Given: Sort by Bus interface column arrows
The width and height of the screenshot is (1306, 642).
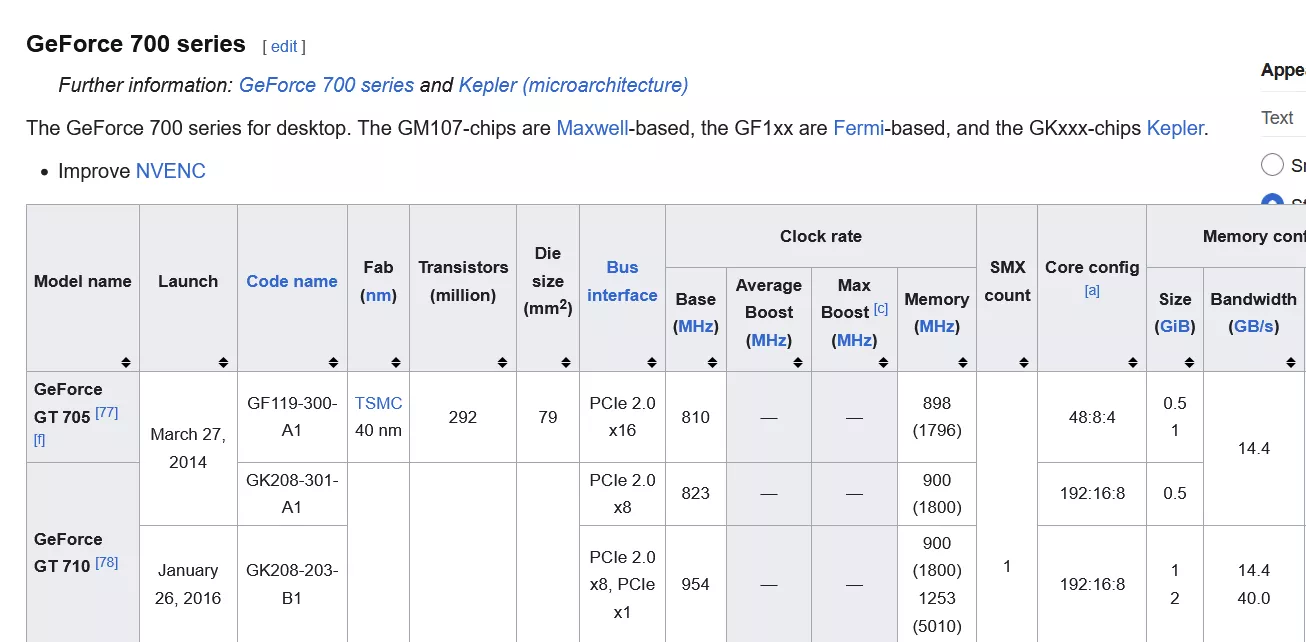Looking at the screenshot, I should pos(652,362).
